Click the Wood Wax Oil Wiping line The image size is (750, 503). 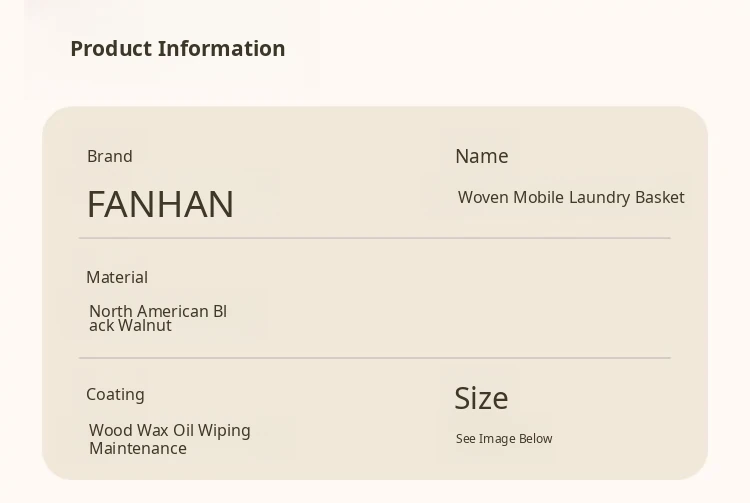[x=170, y=430]
